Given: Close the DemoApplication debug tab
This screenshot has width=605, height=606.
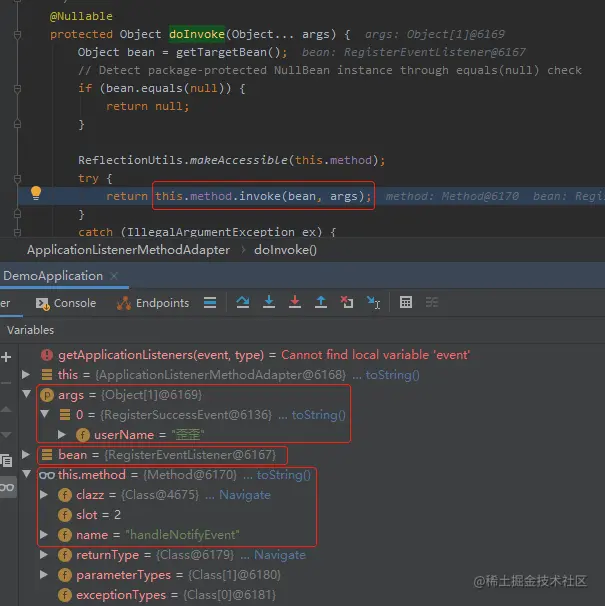Looking at the screenshot, I should click(x=114, y=276).
